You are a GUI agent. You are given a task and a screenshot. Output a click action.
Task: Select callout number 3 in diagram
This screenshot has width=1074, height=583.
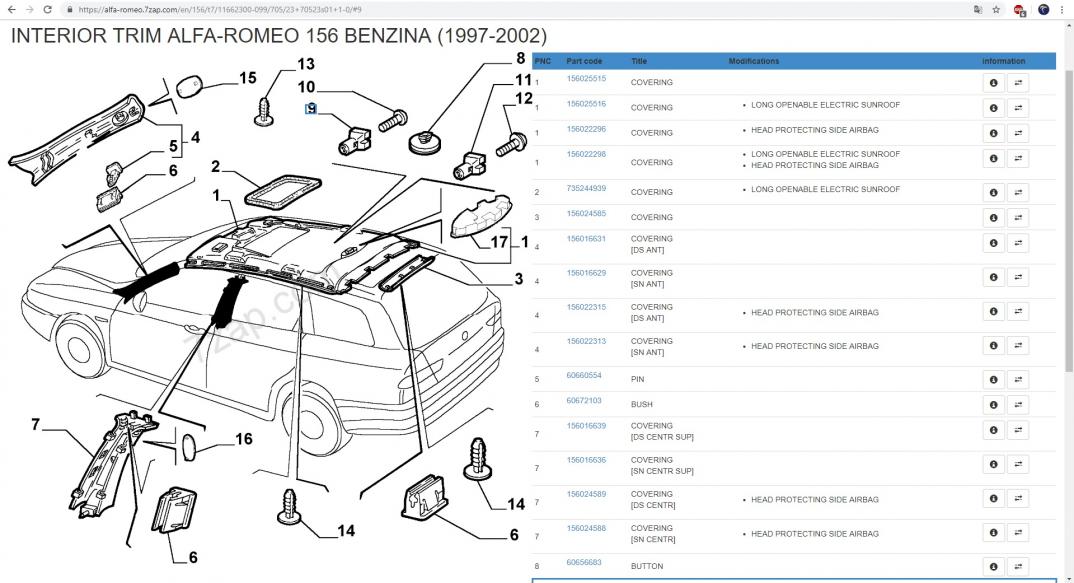click(x=519, y=279)
